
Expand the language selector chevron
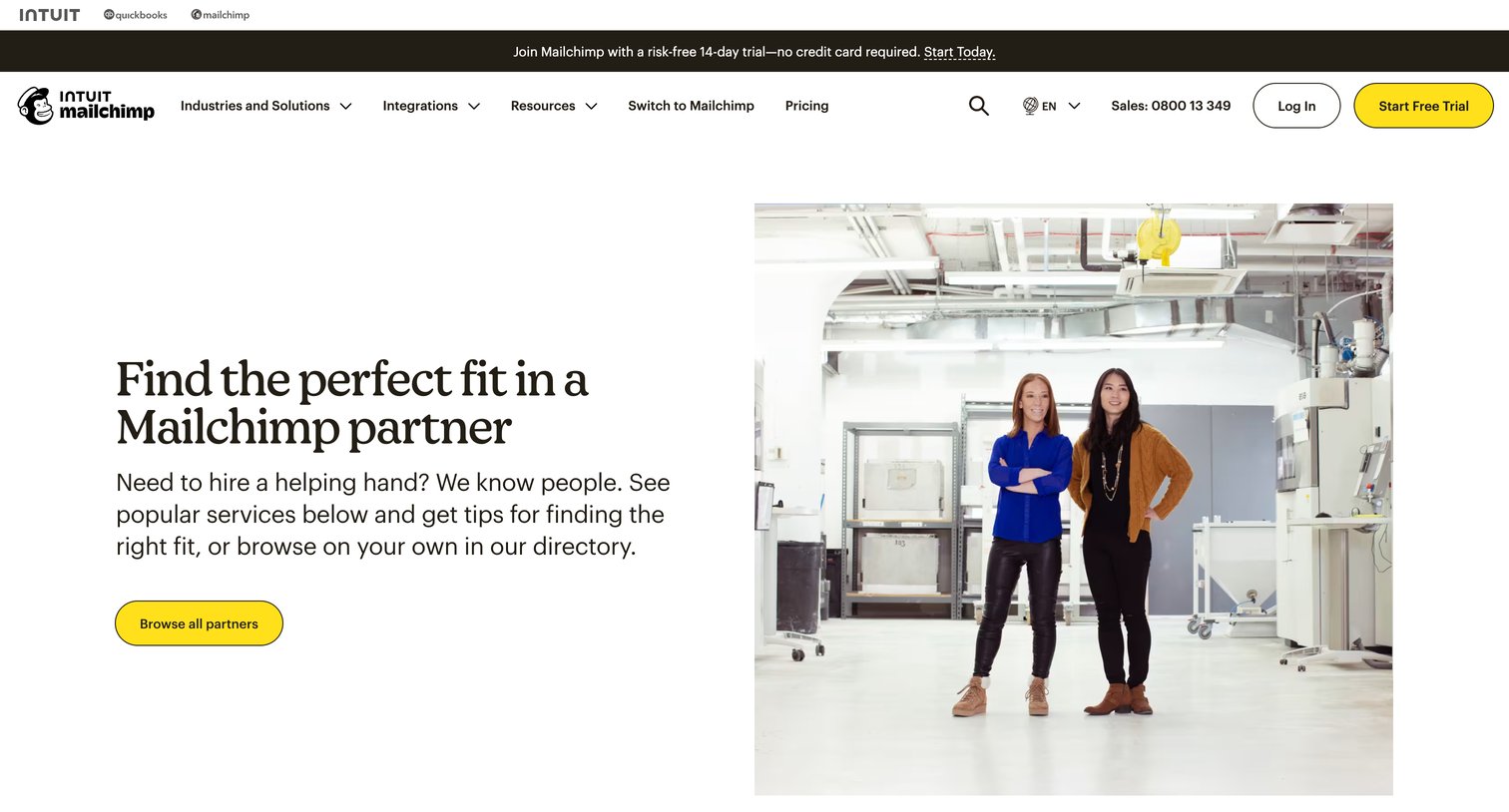coord(1074,106)
